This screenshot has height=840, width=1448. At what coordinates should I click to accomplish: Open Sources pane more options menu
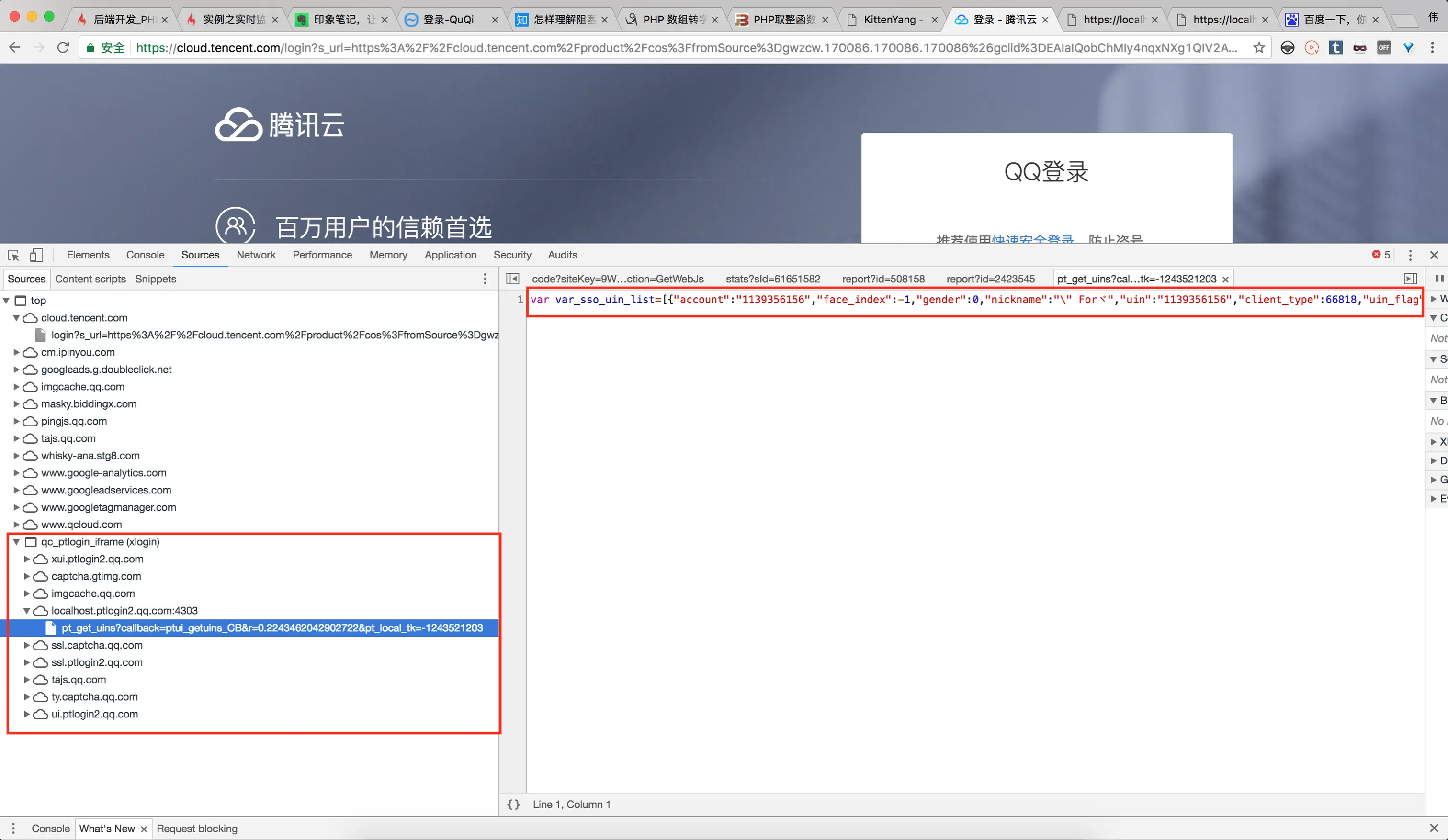[485, 279]
